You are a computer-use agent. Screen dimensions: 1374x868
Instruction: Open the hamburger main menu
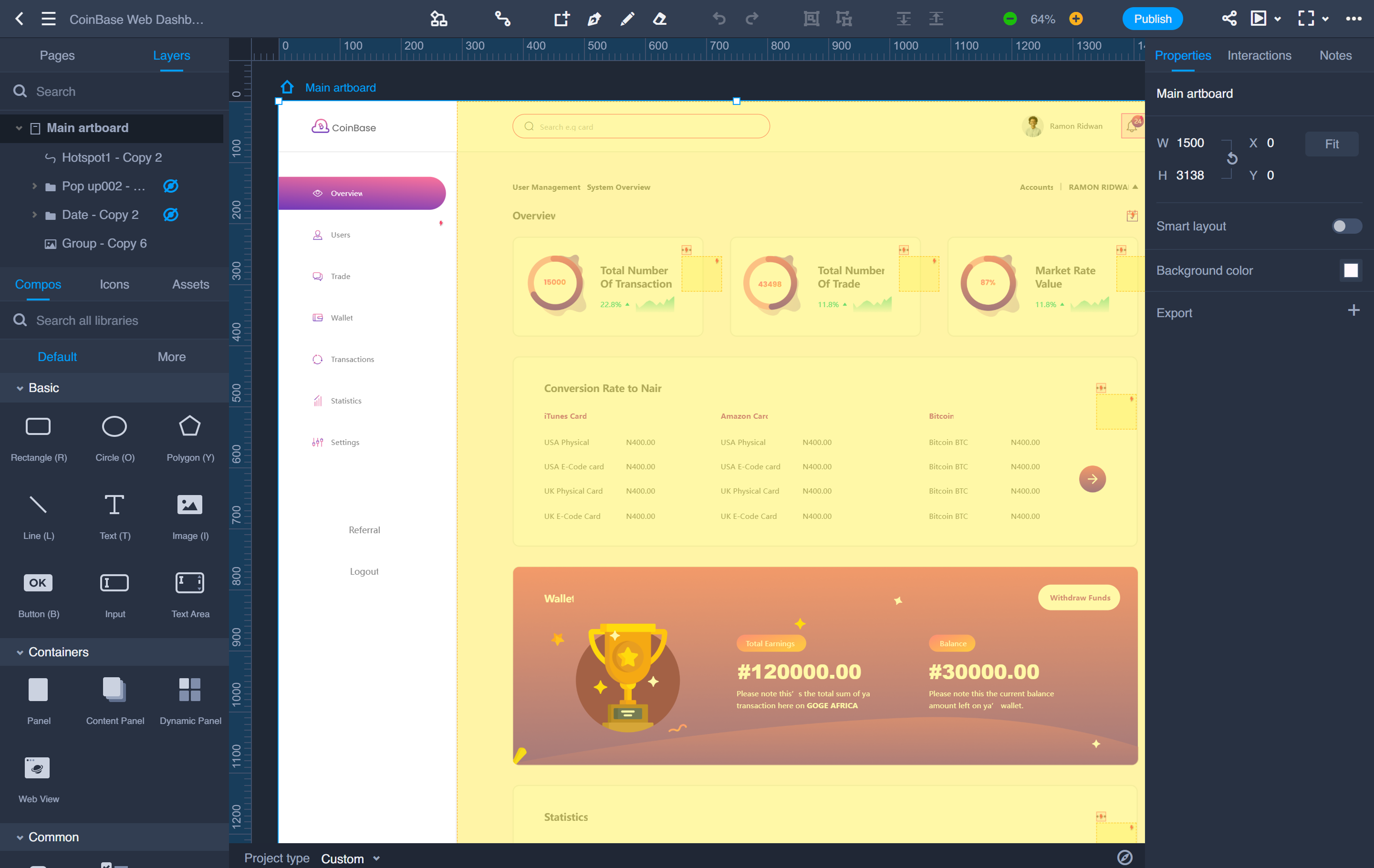(x=49, y=19)
